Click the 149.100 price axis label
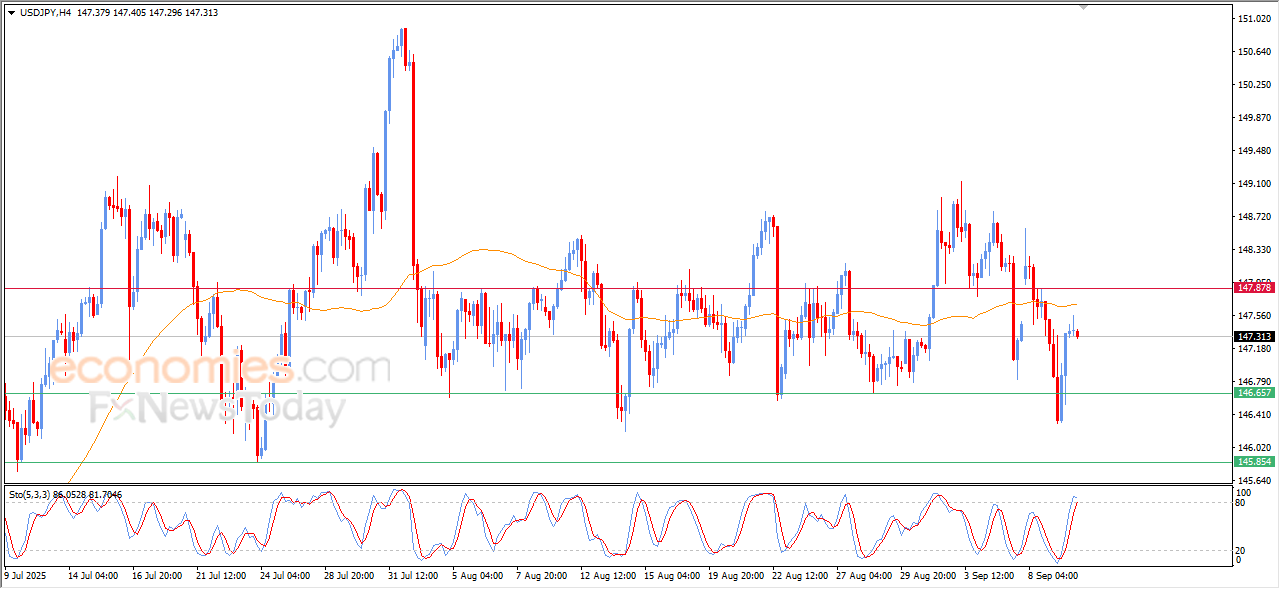 pos(1254,184)
